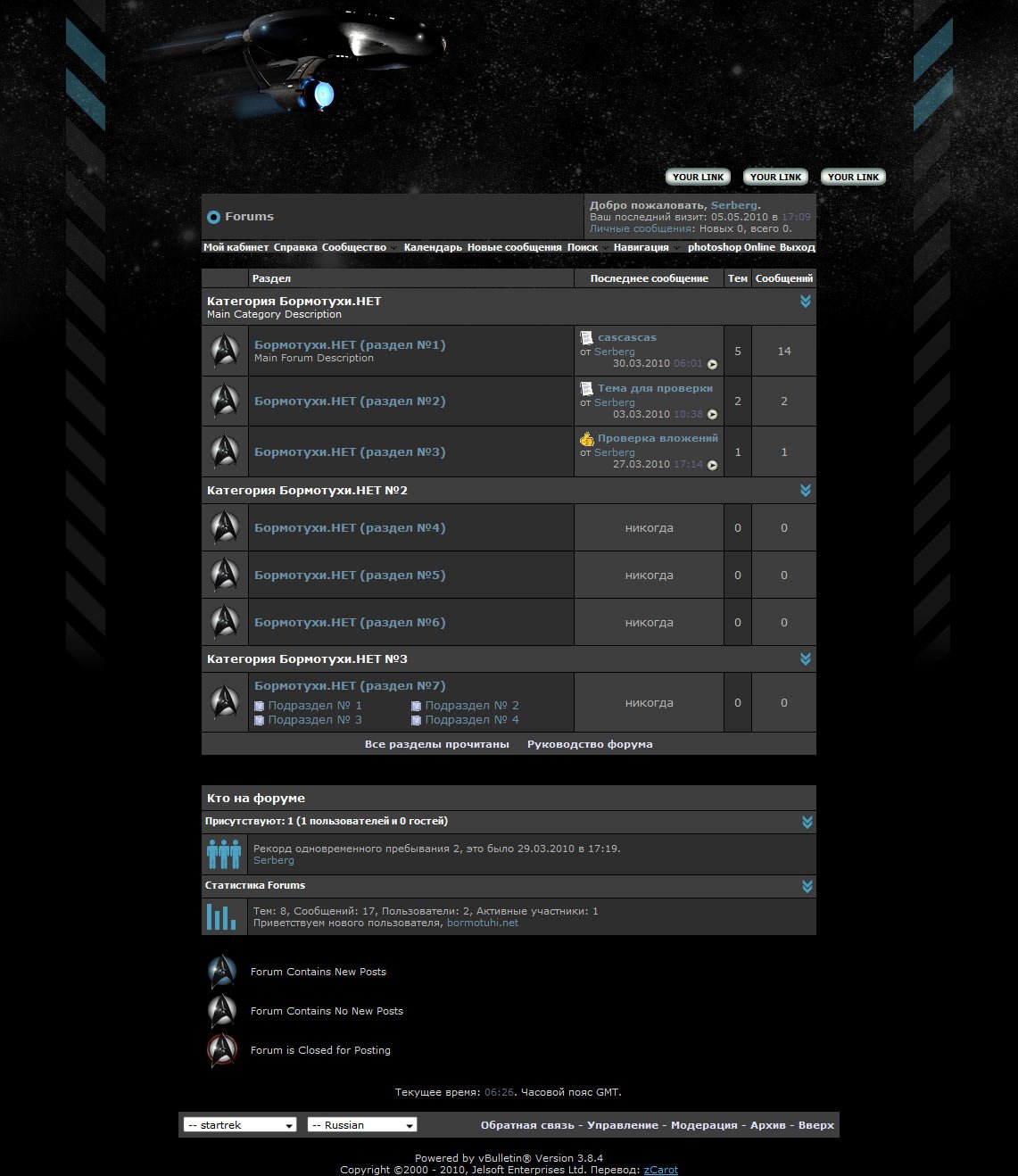
Task: Click Выход to log out
Action: (x=798, y=247)
